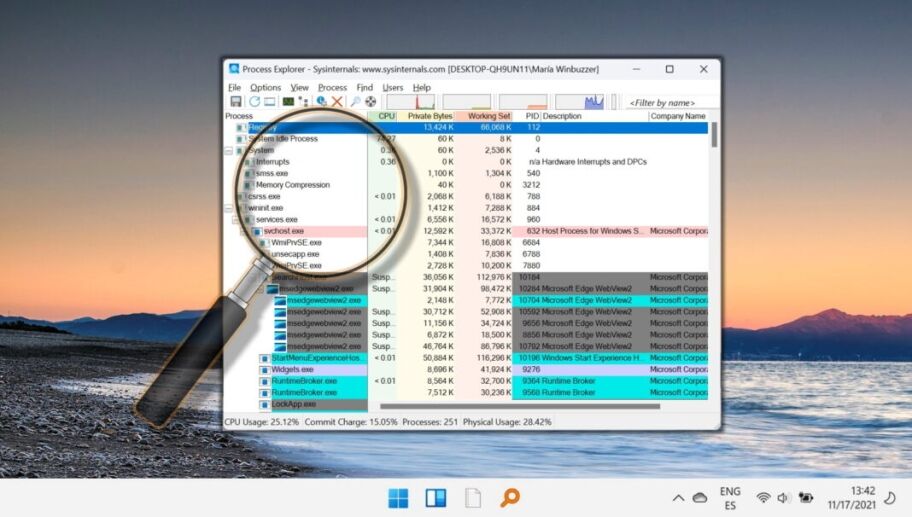This screenshot has height=517, width=912.
Task: Open the Widgets taskbar icon
Action: point(436,498)
